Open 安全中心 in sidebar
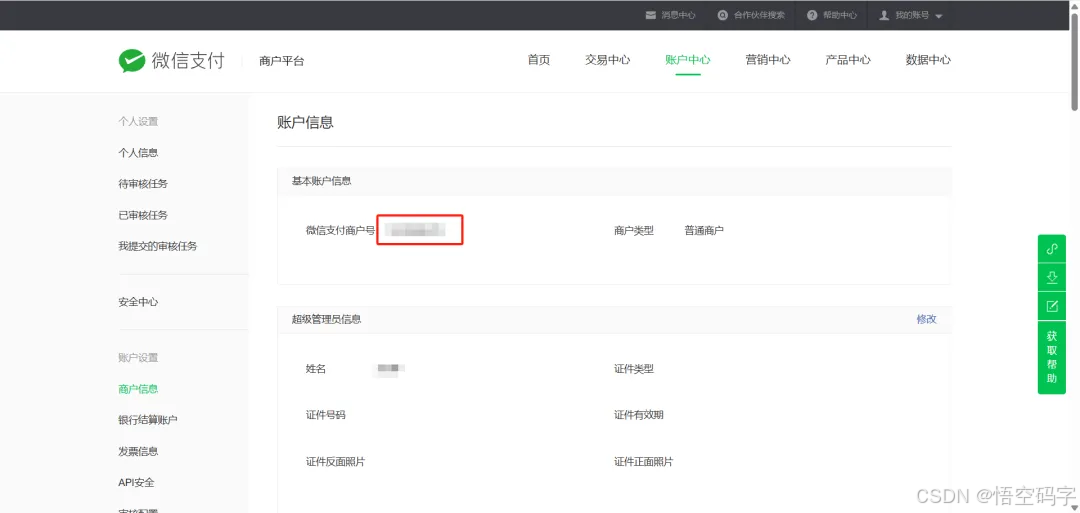This screenshot has width=1080, height=513. coord(138,302)
